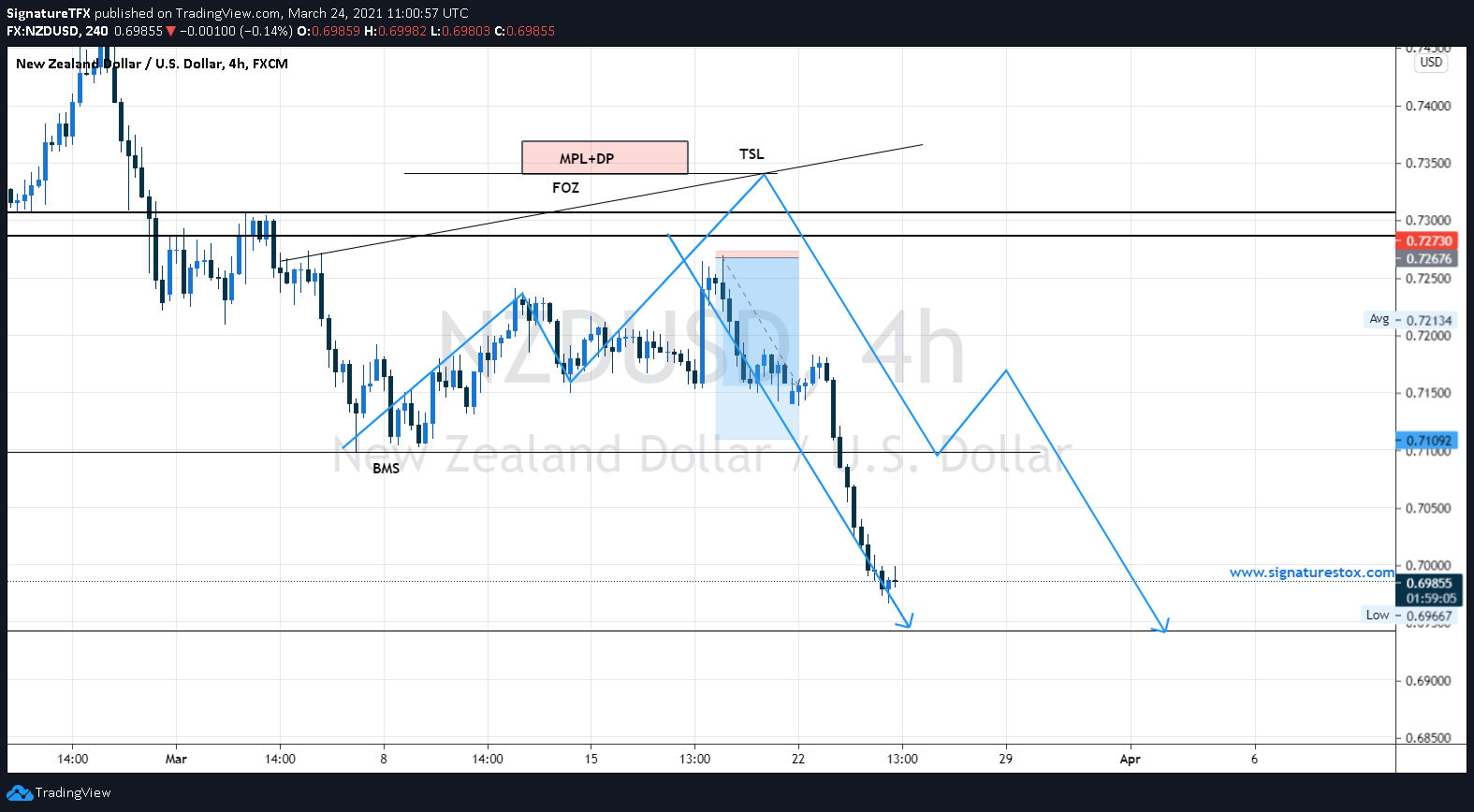Click the TradingView wordmark text

[73, 792]
